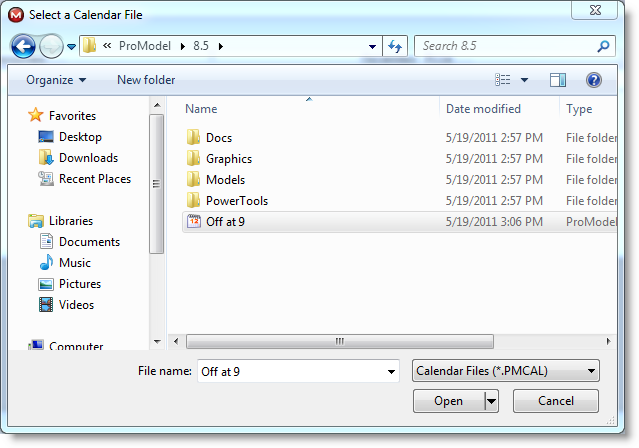Click the horizontal scrollbar in file list
Image resolution: width=639 pixels, height=448 pixels.
[340, 341]
